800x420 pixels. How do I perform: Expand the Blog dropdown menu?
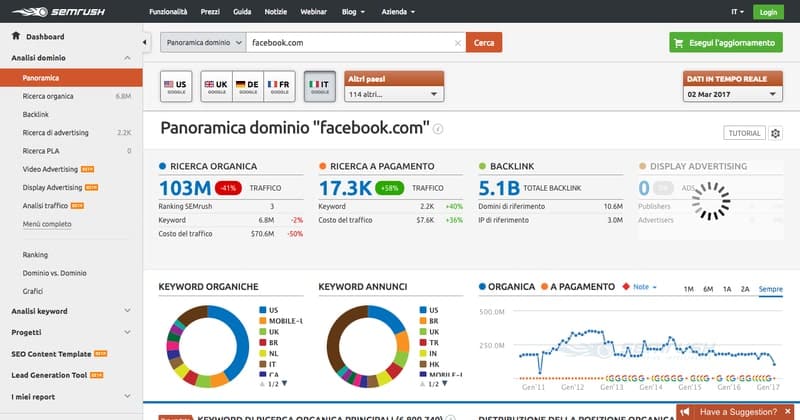(x=353, y=12)
